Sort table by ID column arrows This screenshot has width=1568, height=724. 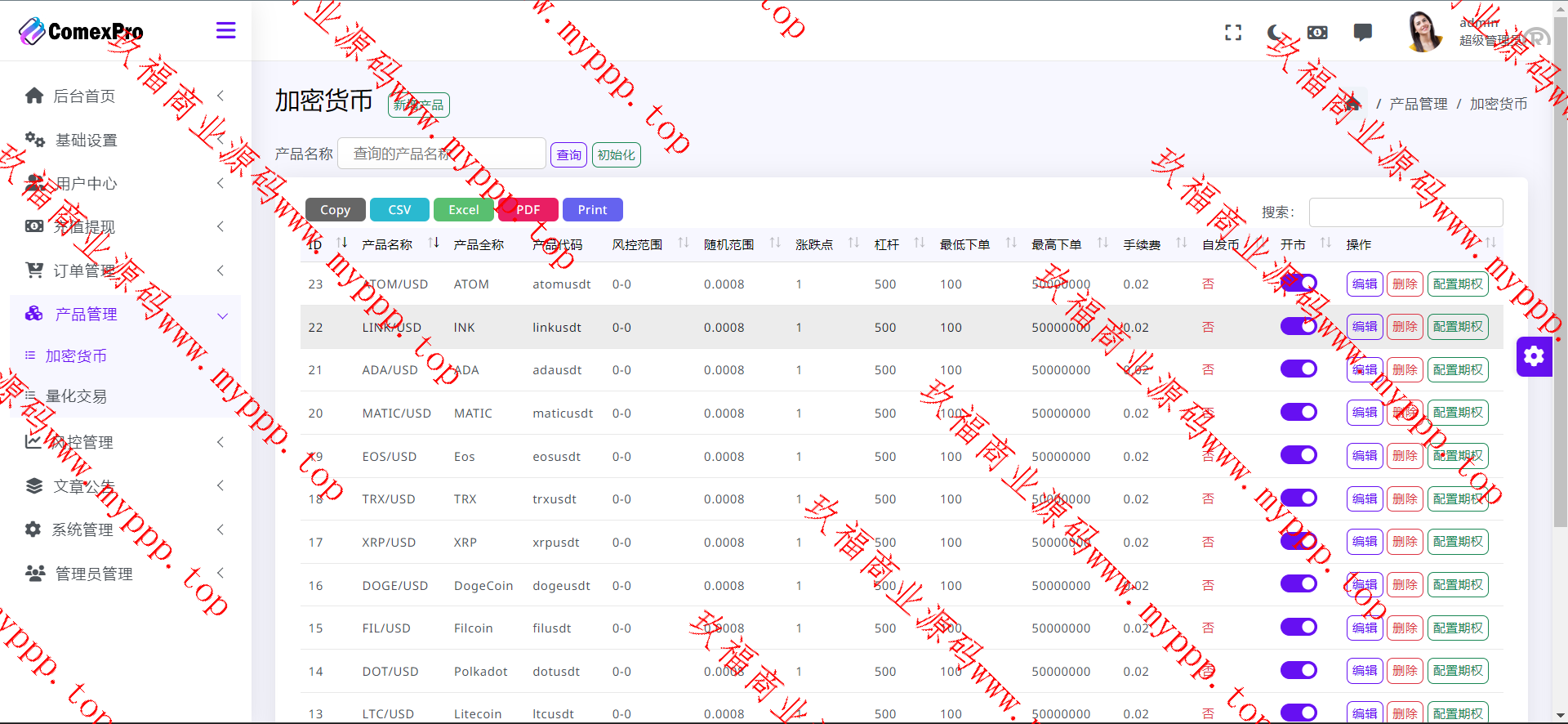tap(342, 244)
